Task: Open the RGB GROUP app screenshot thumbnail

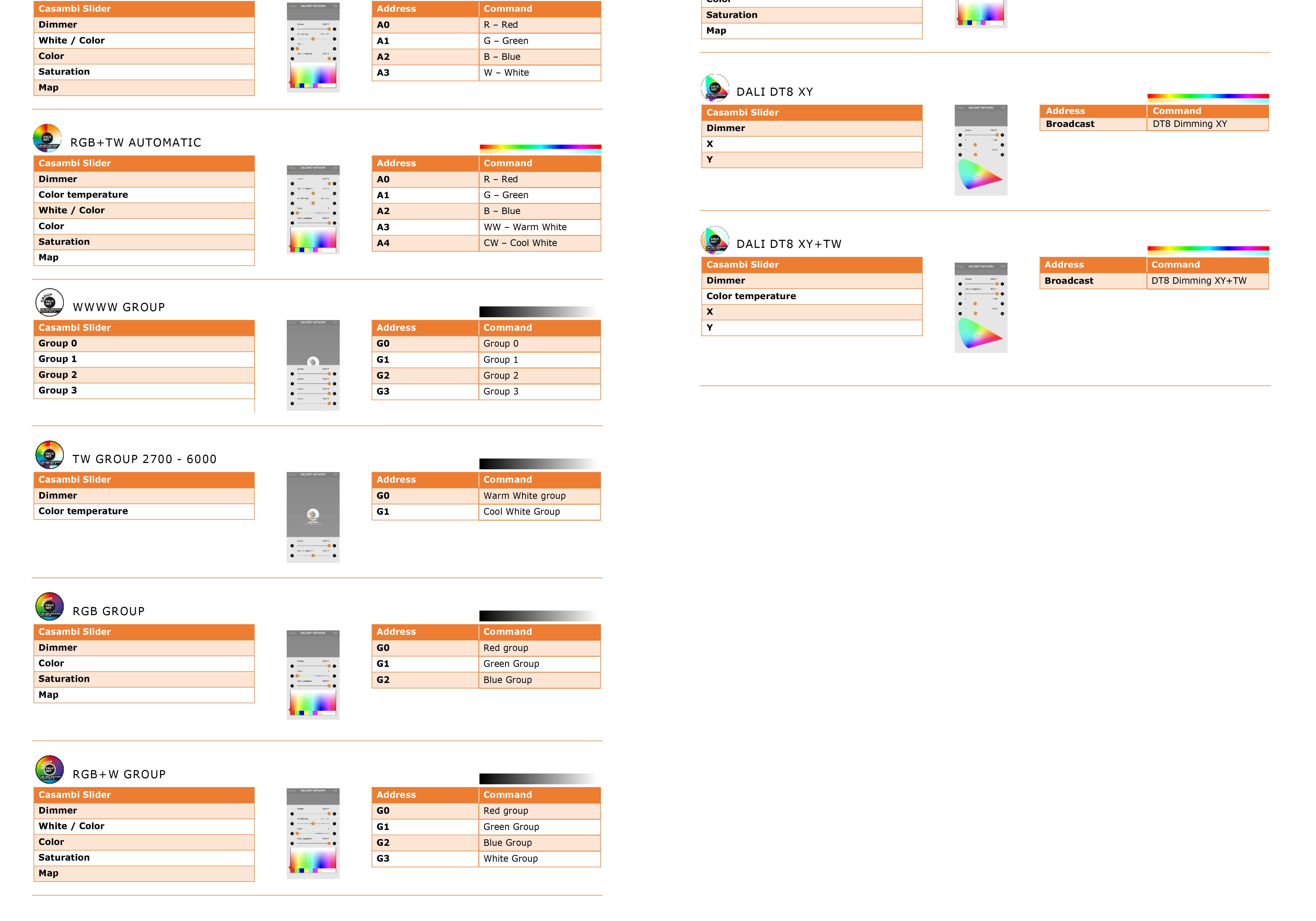Action: [313, 675]
